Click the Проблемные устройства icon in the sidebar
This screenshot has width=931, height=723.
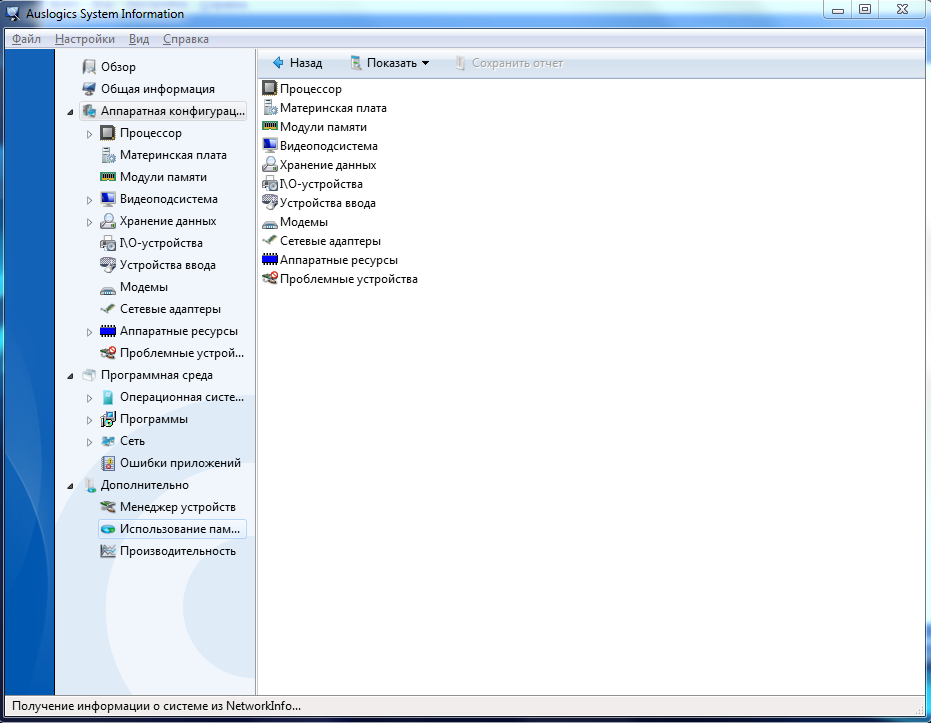(x=107, y=353)
